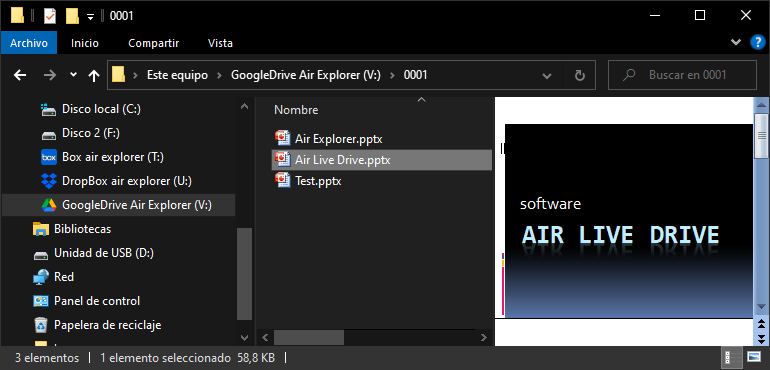
Task: Switch to details view in status bar
Action: click(732, 357)
